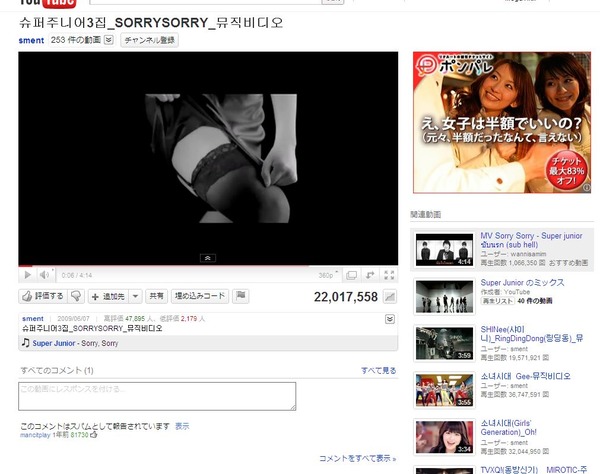Viewport: 600px width, 474px height.
Task: Click the music note icon
Action: 26,342
